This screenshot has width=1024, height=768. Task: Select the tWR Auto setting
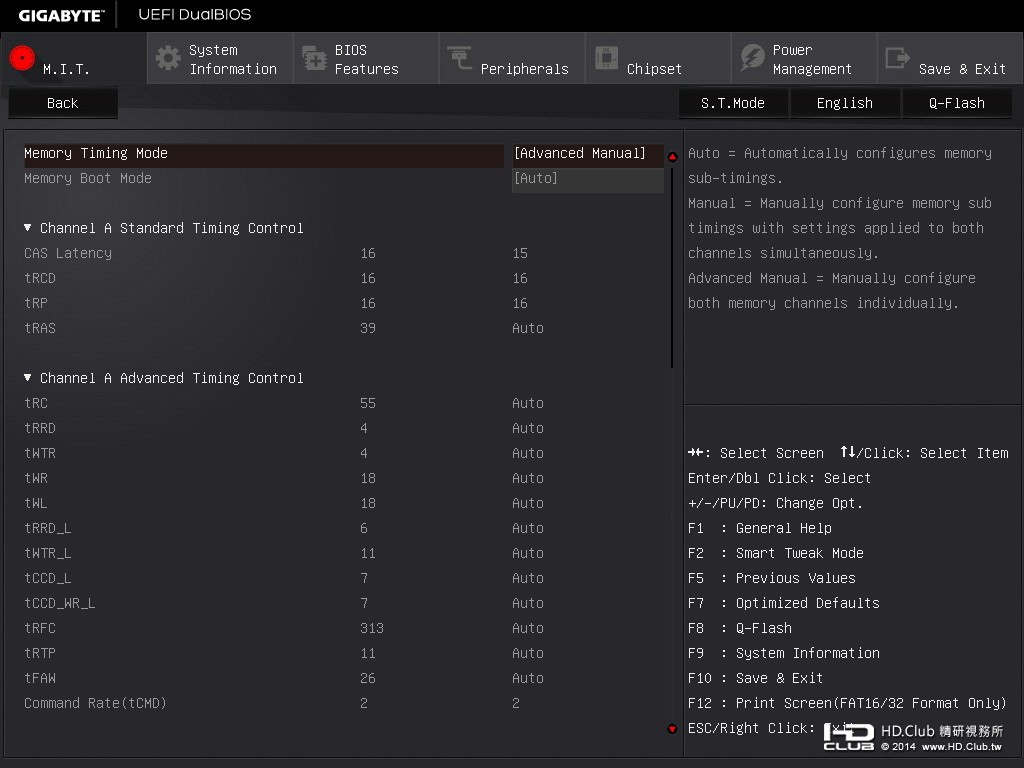[x=528, y=478]
